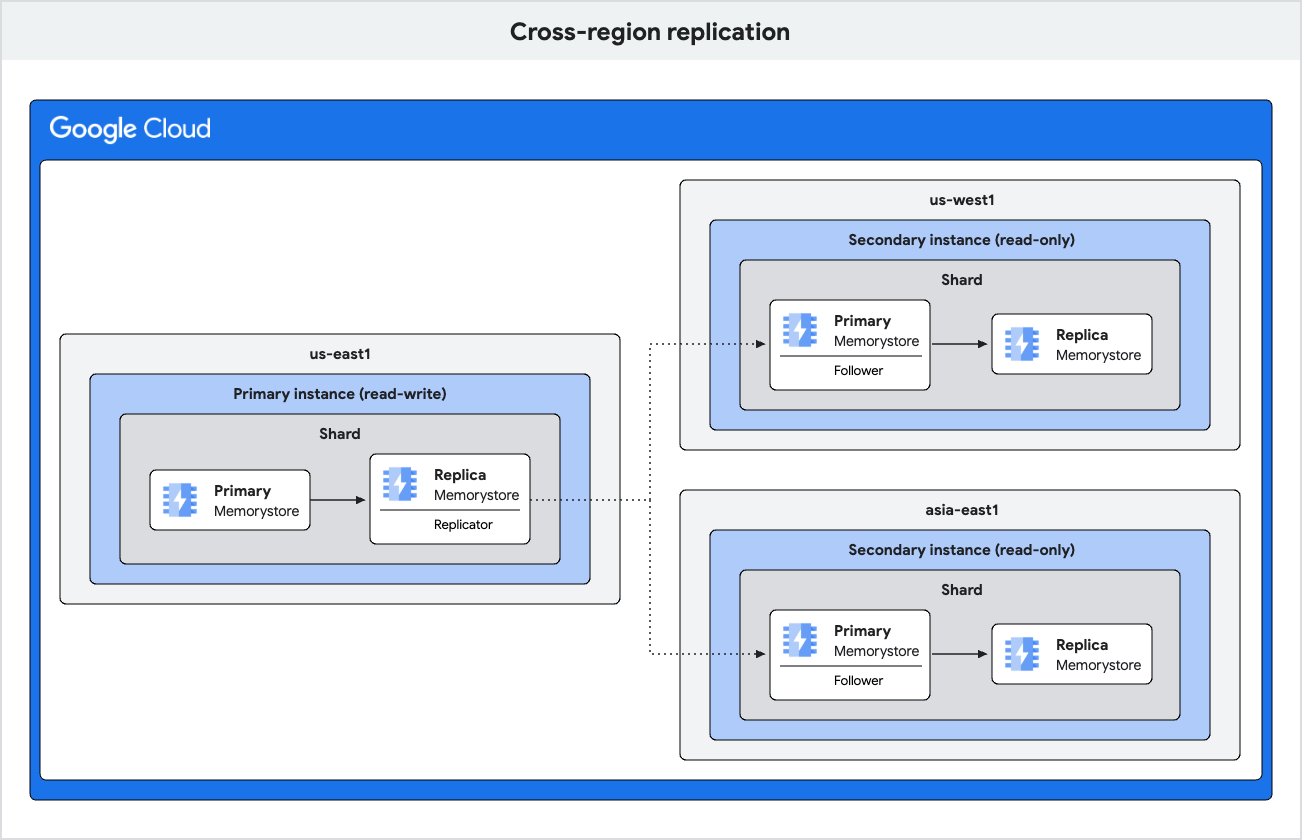Click the Primary-to-Replica arrow in asia-east1 shard
This screenshot has height=840, width=1302.
(960, 654)
